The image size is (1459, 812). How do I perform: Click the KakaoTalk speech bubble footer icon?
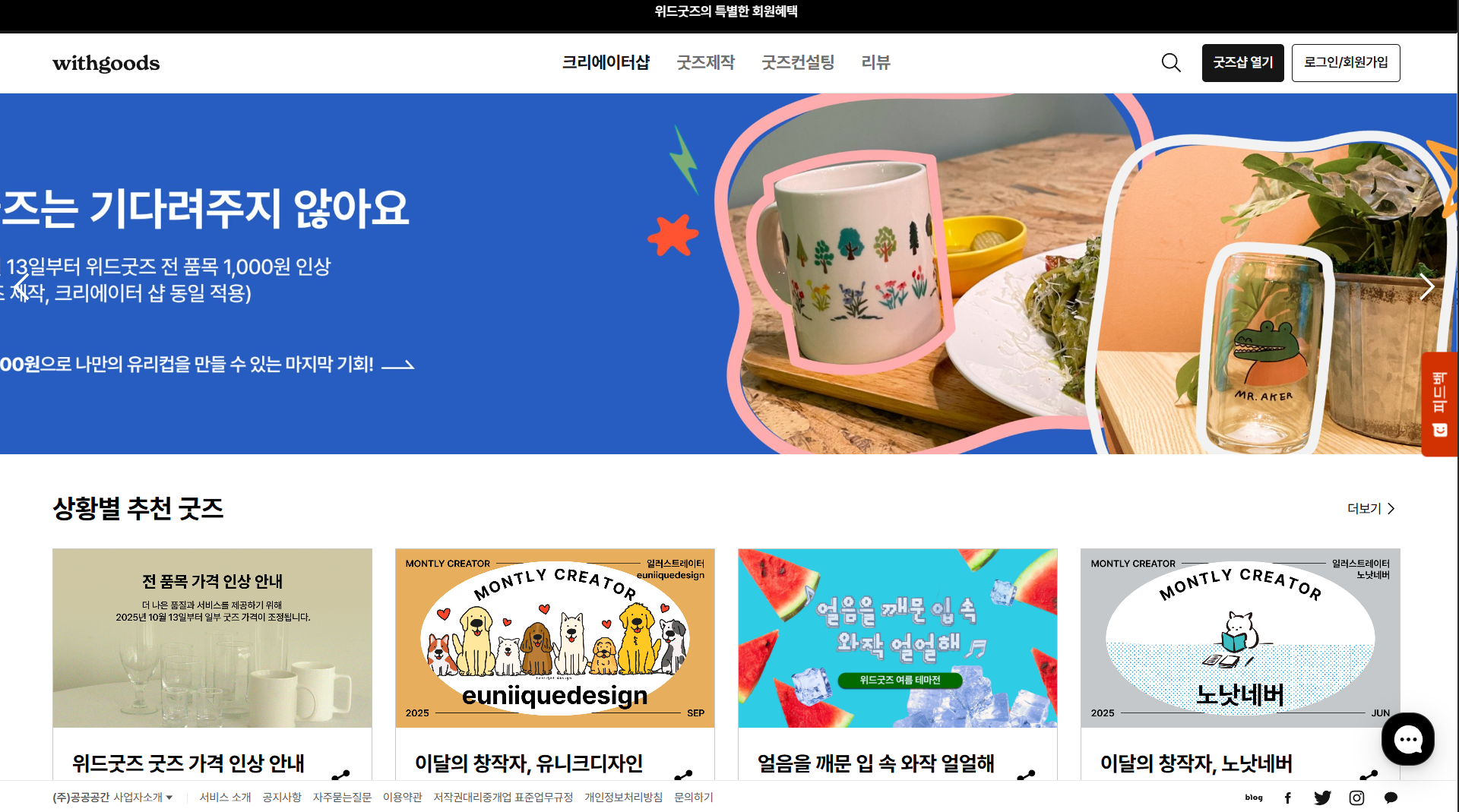[1391, 798]
